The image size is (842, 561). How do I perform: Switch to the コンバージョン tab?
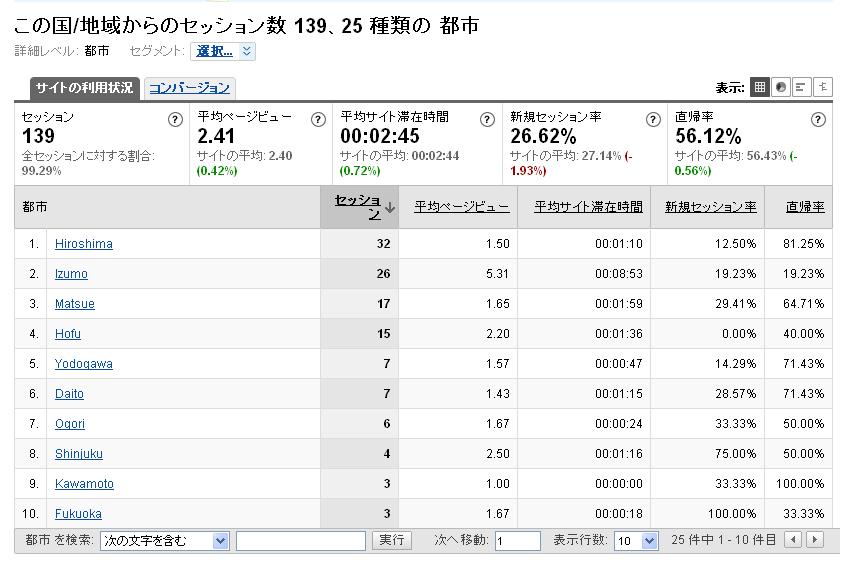189,88
